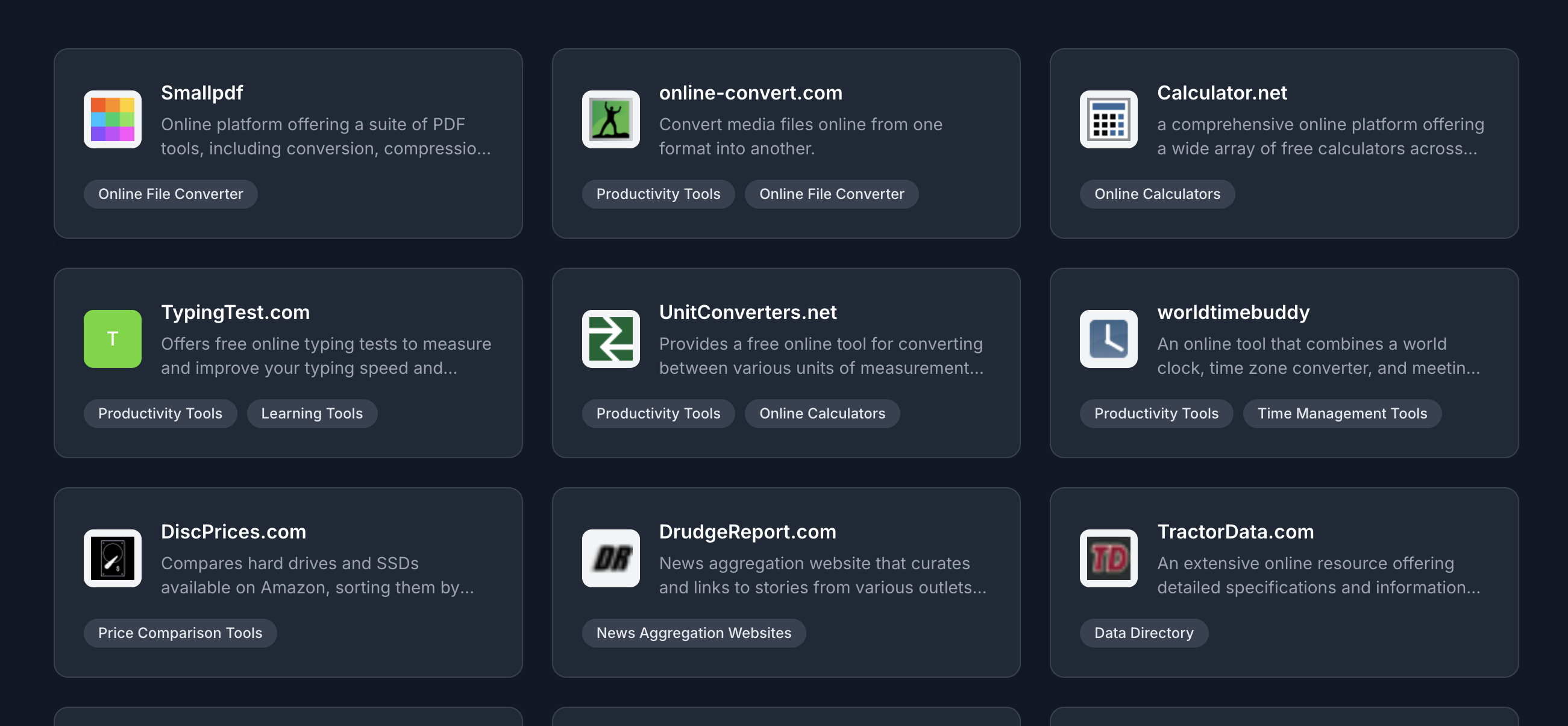Select Productivity Tools tag under UnitConverters.net

658,413
